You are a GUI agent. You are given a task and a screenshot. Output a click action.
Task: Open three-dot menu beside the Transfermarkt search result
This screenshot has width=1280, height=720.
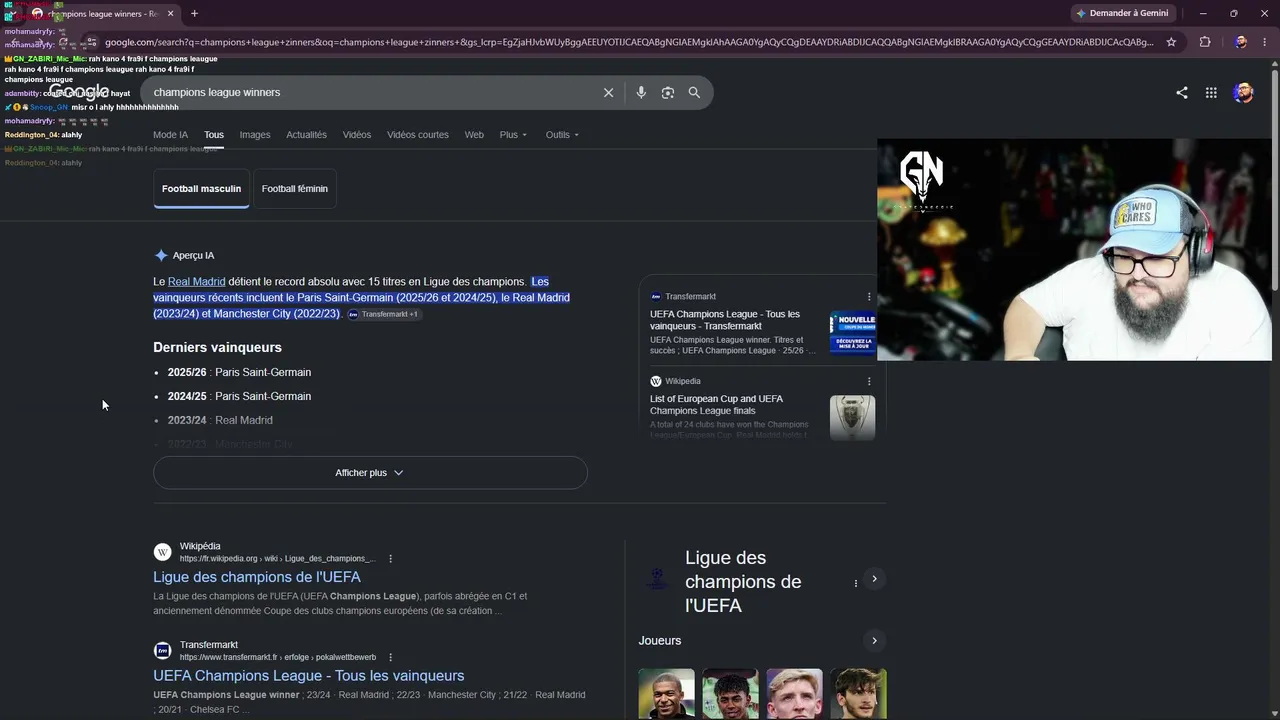pyautogui.click(x=390, y=657)
